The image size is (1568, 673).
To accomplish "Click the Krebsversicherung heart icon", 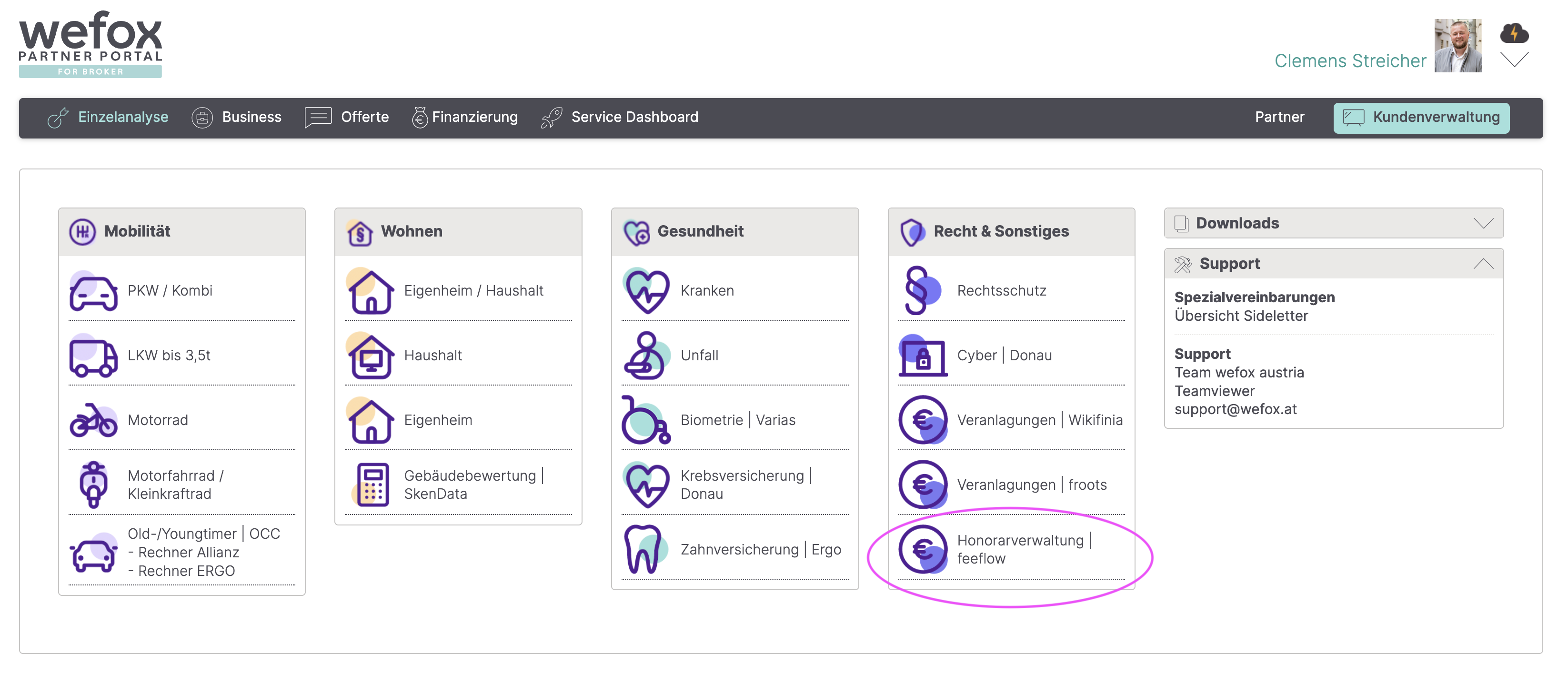I will point(646,485).
